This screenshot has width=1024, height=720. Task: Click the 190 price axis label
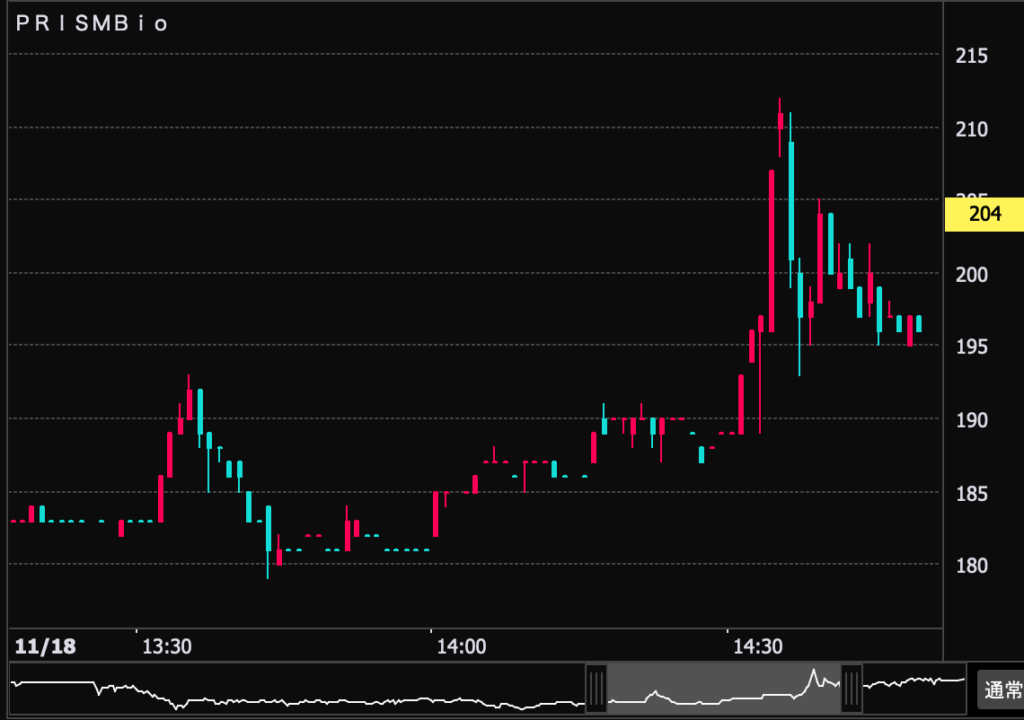coord(972,420)
